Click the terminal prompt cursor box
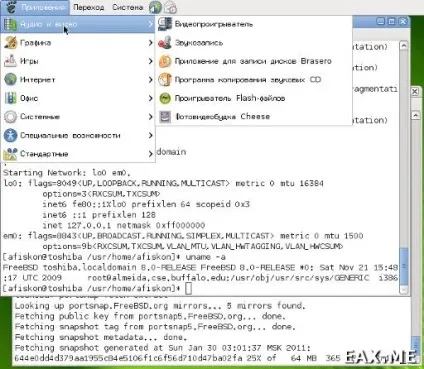Viewport: 424px width, 369px height. click(188, 288)
